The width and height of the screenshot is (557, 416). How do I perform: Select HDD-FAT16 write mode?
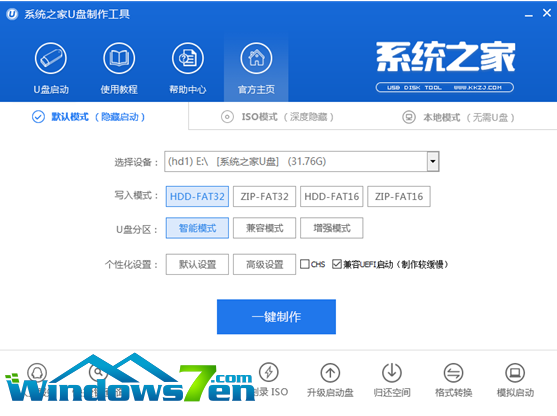331,196
